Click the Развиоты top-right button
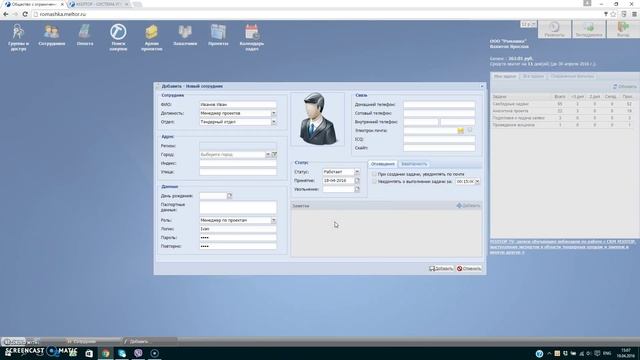 (x=554, y=29)
